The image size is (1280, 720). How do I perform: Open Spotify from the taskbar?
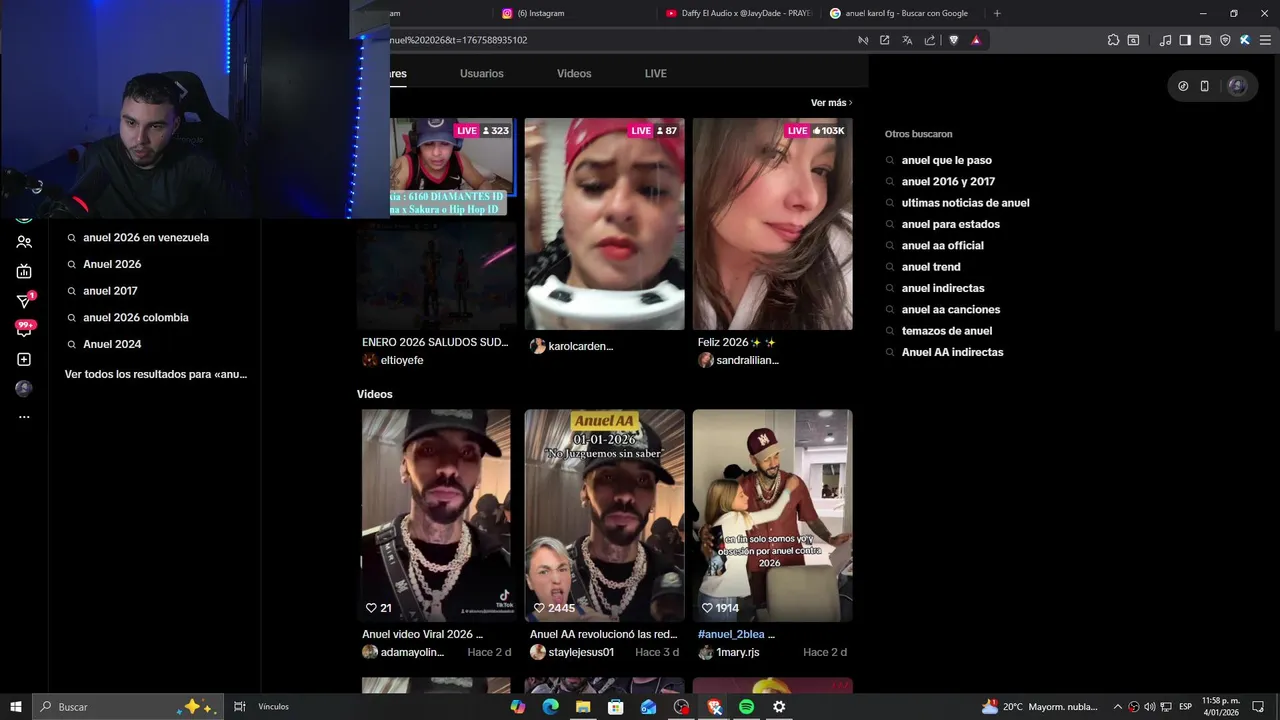(746, 707)
